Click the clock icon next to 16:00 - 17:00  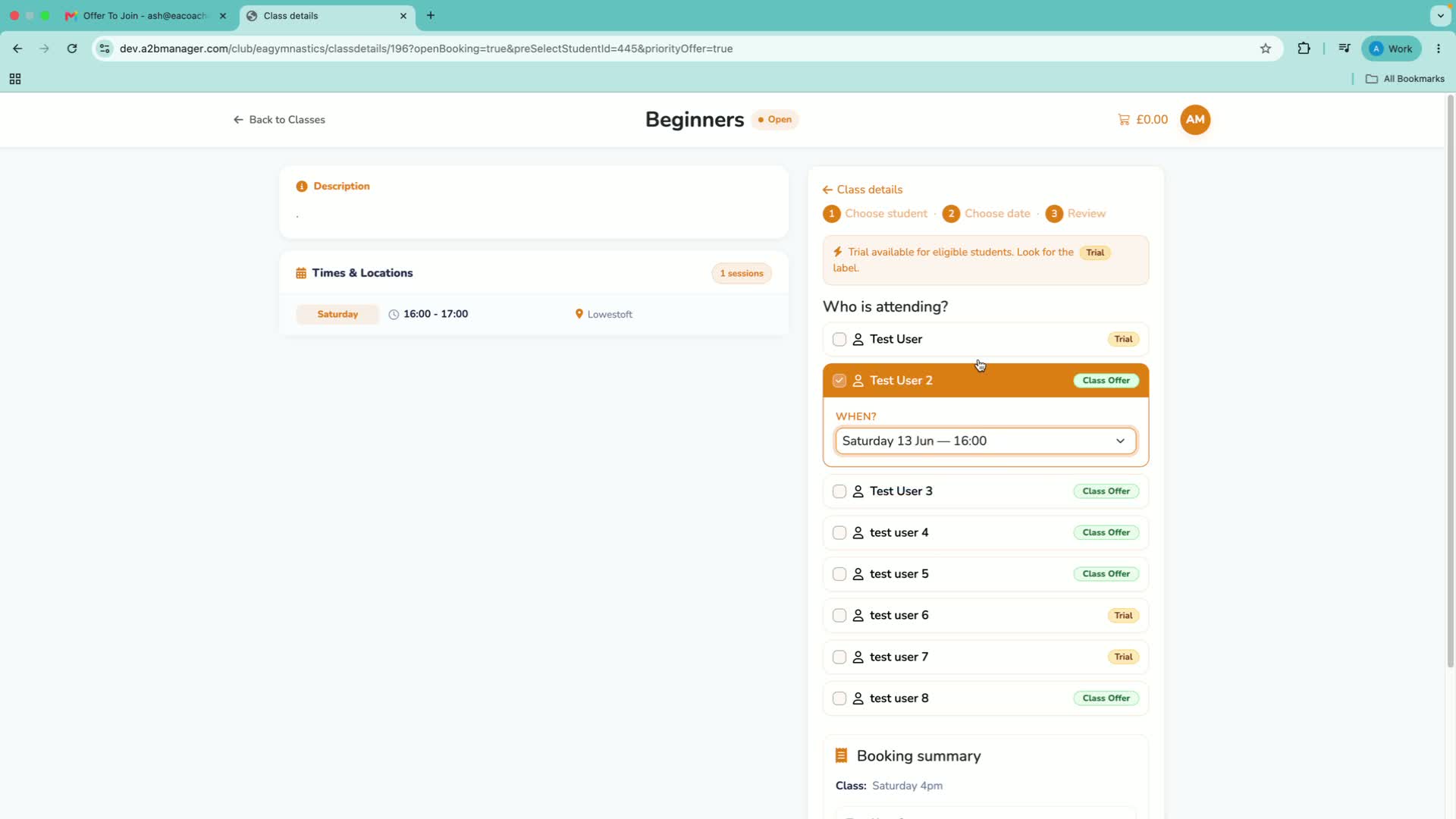[394, 315]
